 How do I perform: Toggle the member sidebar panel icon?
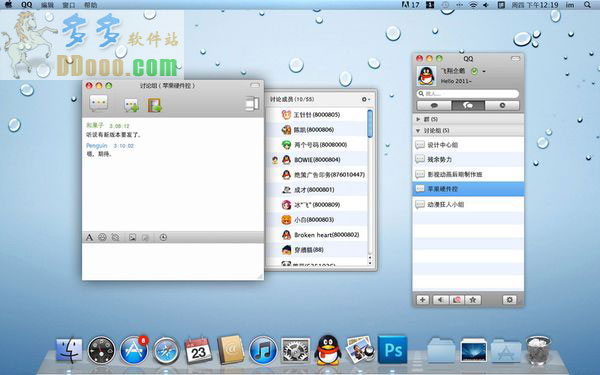251,104
